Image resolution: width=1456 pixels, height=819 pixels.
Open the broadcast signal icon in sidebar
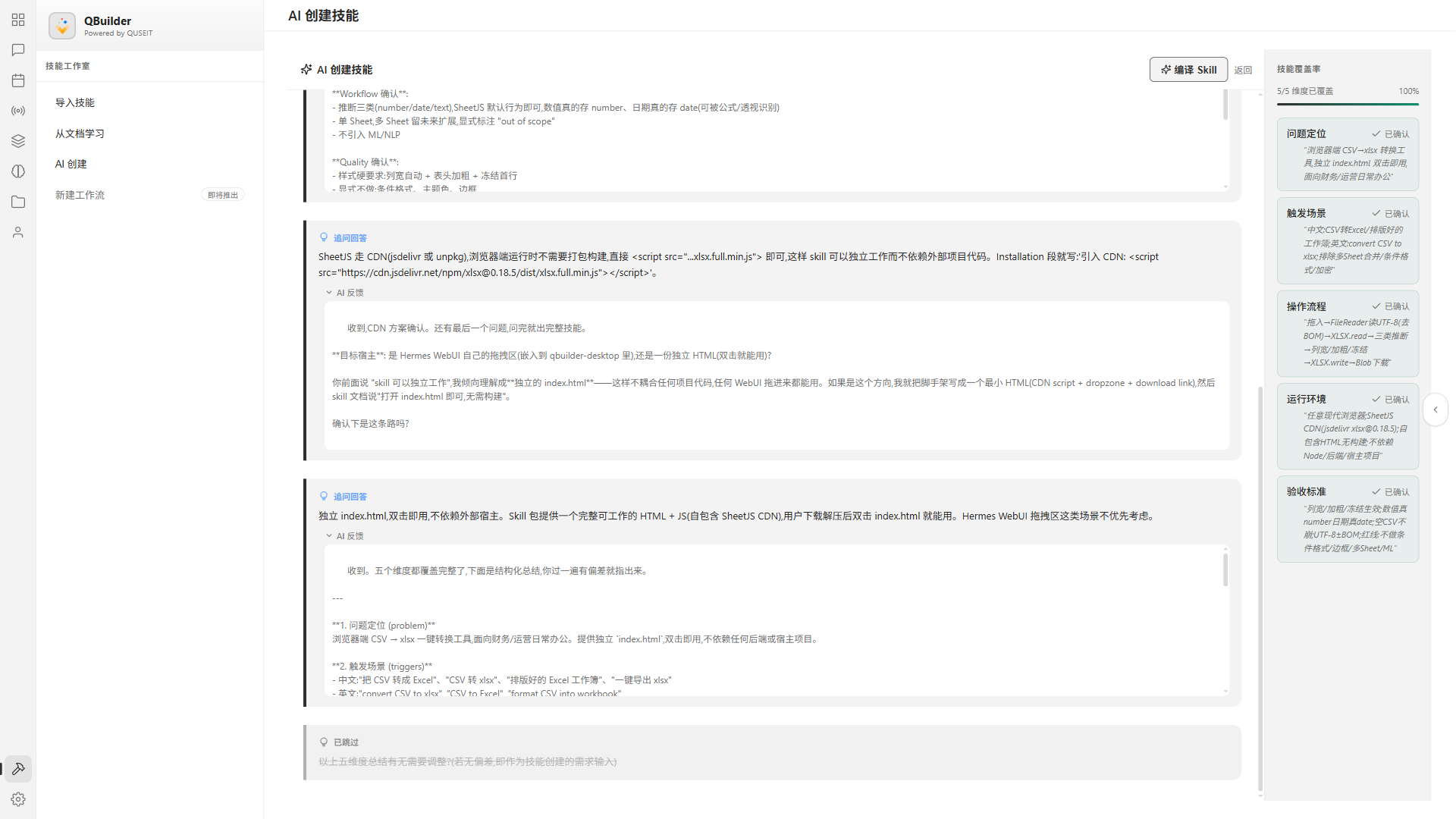pyautogui.click(x=18, y=111)
